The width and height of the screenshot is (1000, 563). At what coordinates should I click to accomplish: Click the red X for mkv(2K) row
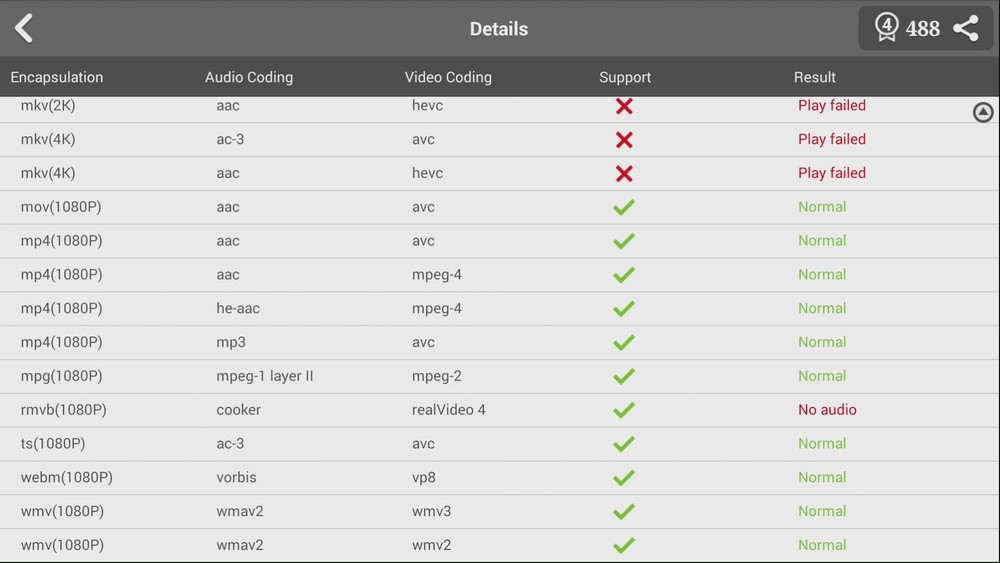coord(624,106)
